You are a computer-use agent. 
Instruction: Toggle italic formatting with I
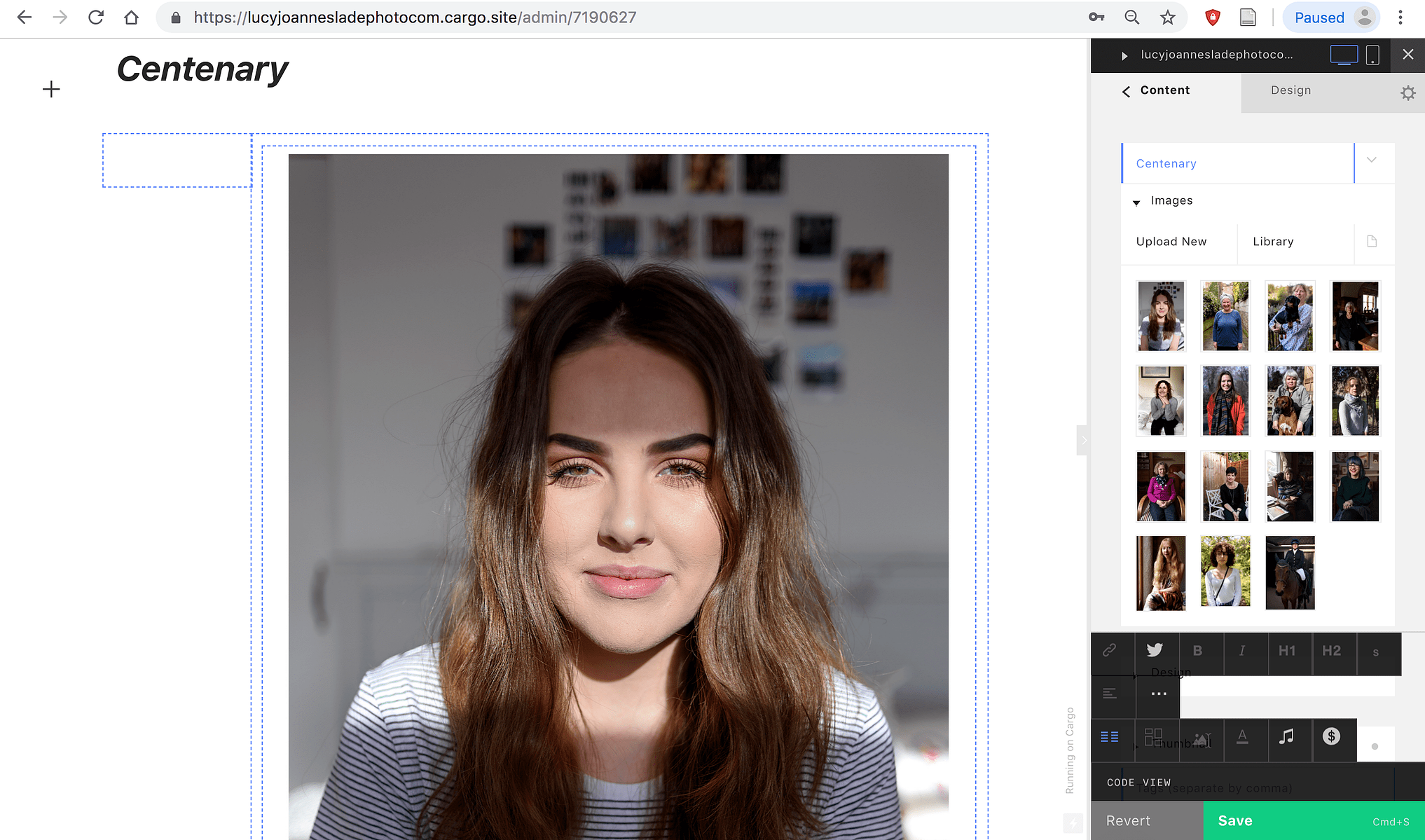tap(1242, 651)
